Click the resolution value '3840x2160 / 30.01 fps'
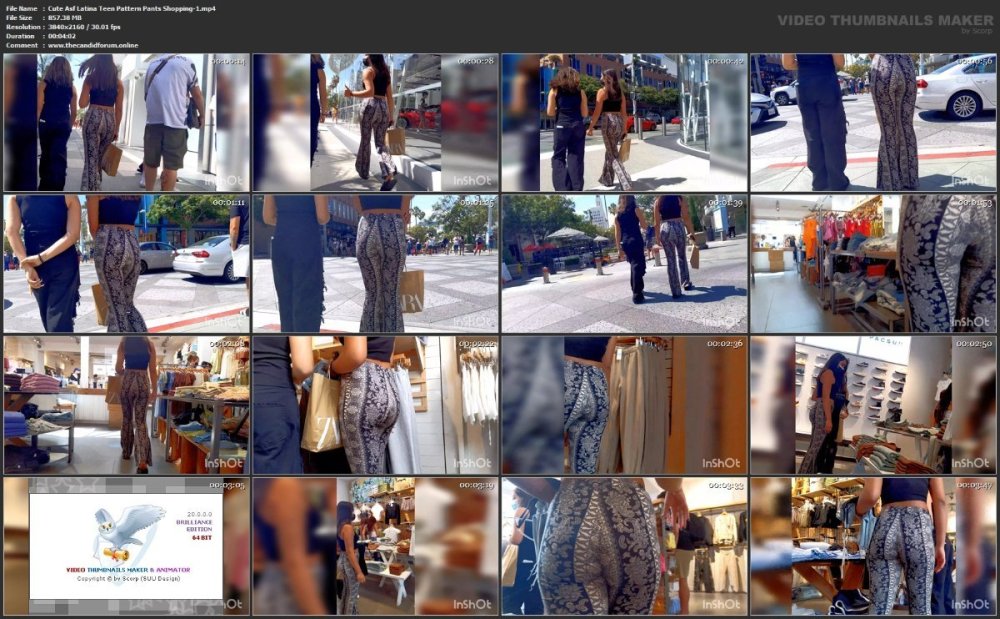The height and width of the screenshot is (619, 1000). (x=84, y=27)
